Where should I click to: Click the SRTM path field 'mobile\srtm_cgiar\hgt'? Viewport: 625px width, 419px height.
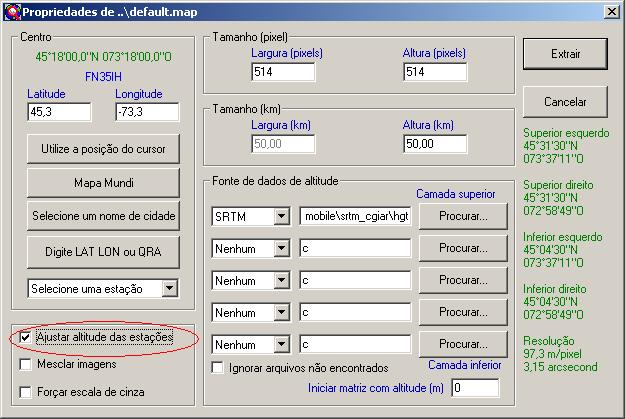click(x=355, y=216)
